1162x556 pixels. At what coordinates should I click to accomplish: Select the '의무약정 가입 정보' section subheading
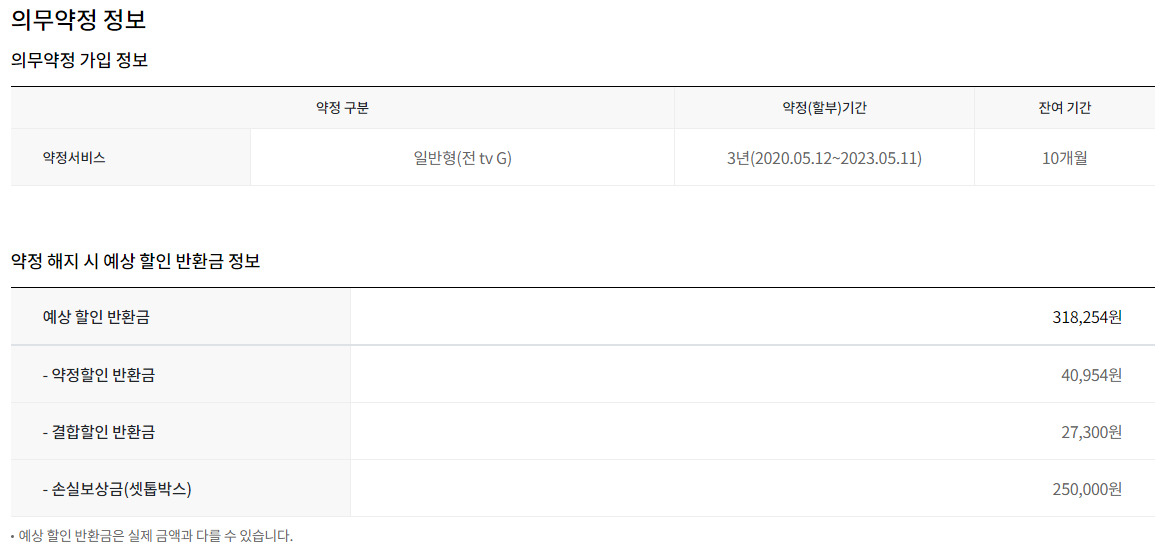(x=79, y=60)
